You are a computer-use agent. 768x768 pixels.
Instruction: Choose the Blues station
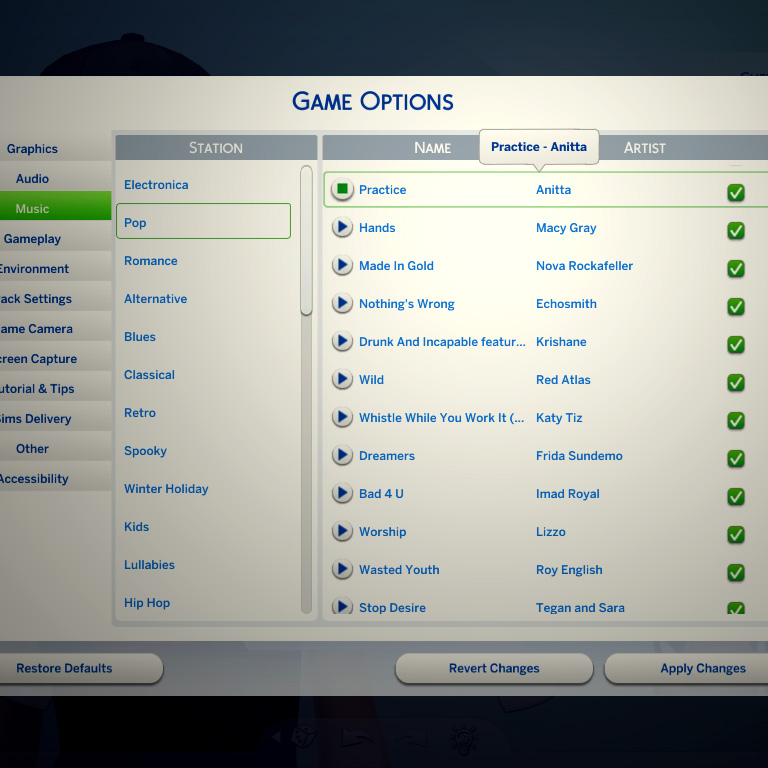[x=203, y=336]
